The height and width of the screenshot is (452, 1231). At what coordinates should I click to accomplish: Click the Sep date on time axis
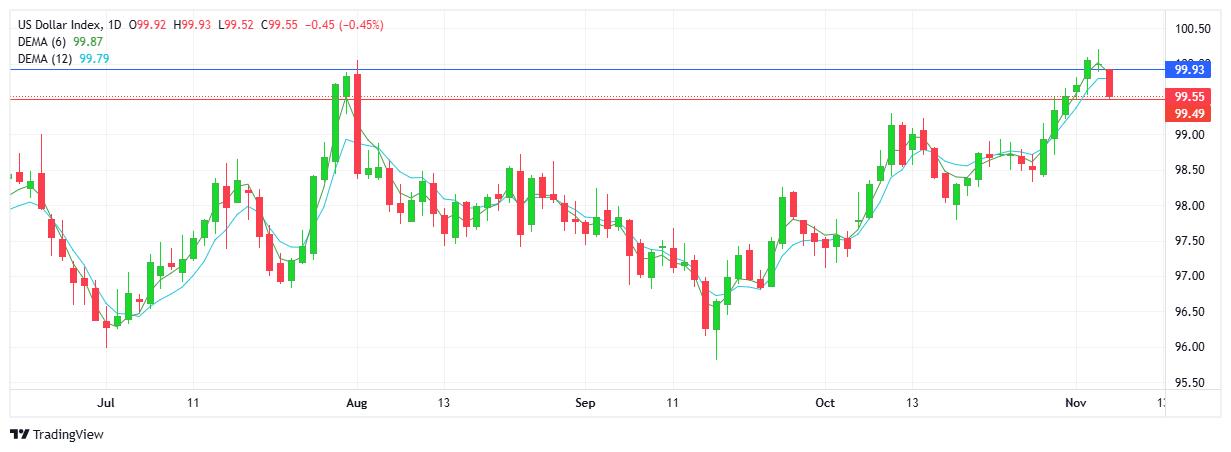tap(585, 403)
